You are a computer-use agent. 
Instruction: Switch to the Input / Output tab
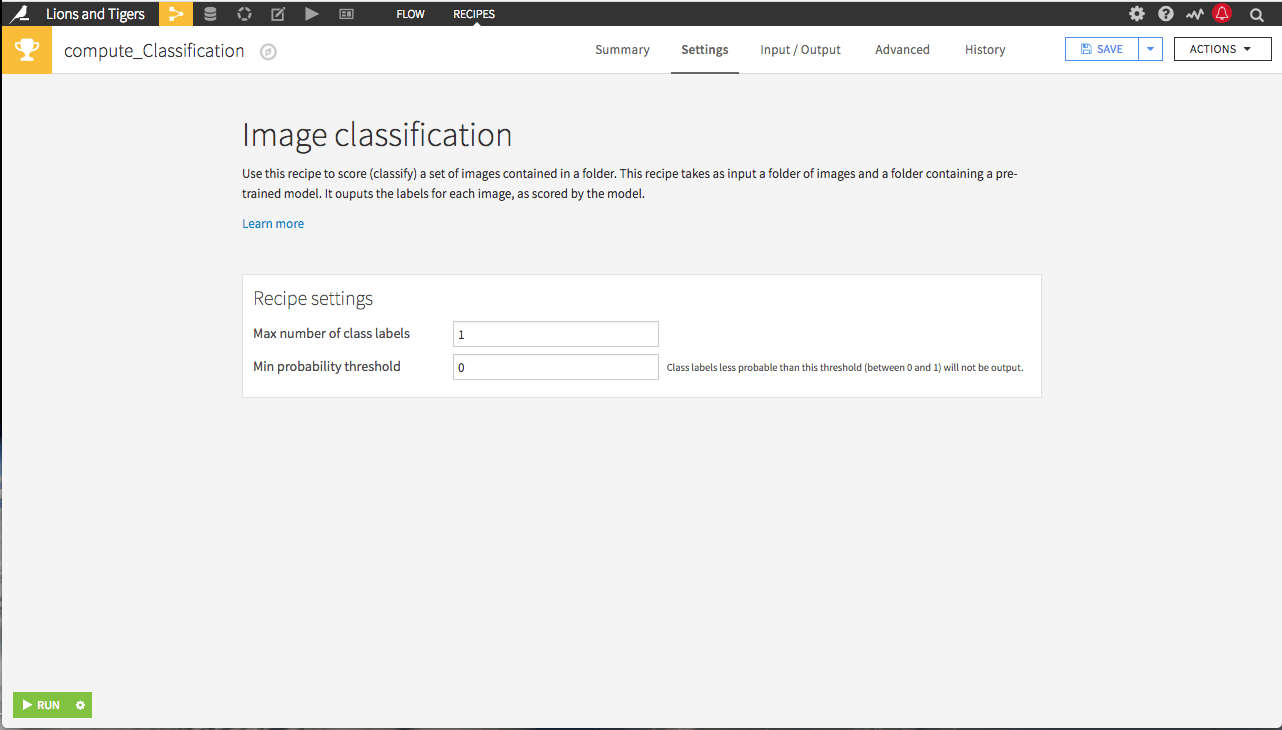tap(800, 50)
